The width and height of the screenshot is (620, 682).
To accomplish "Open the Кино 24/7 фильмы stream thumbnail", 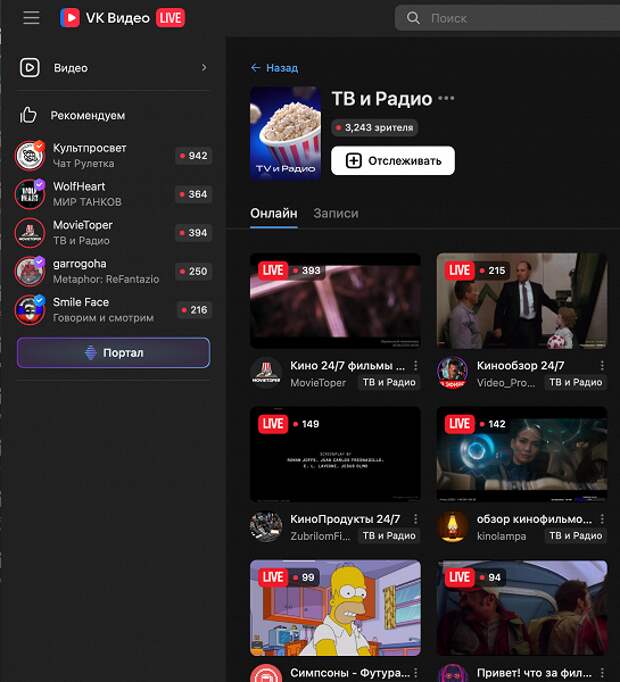I will coord(335,301).
